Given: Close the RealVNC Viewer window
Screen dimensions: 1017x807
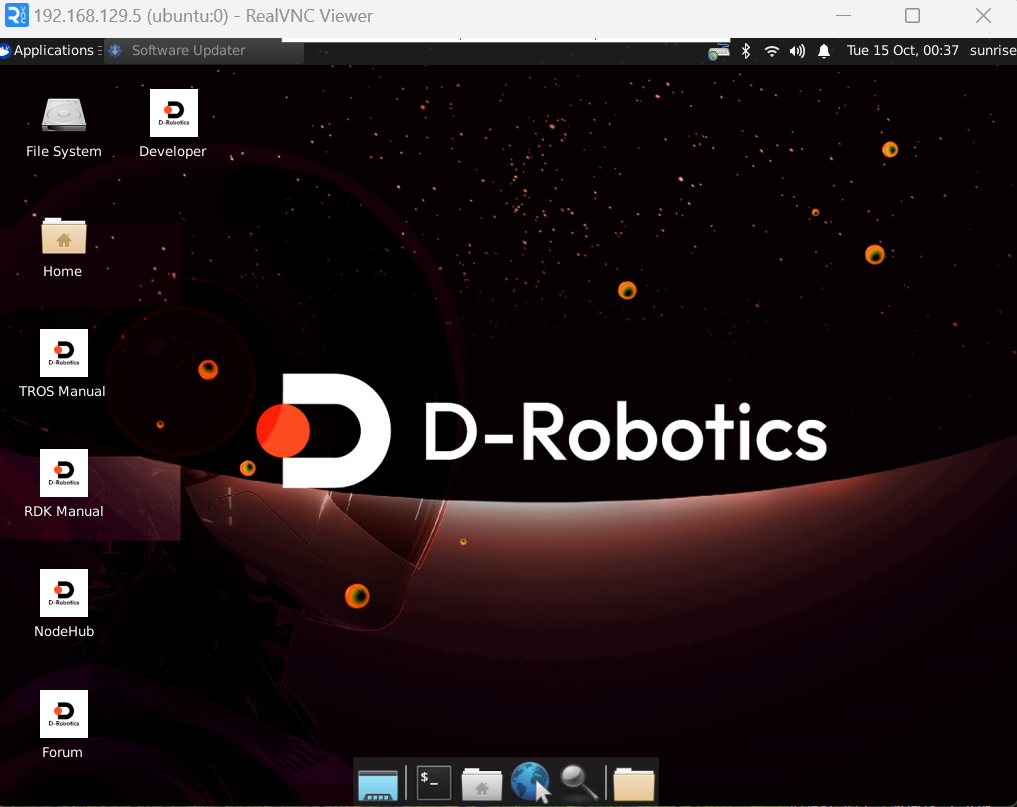Looking at the screenshot, I should (983, 16).
